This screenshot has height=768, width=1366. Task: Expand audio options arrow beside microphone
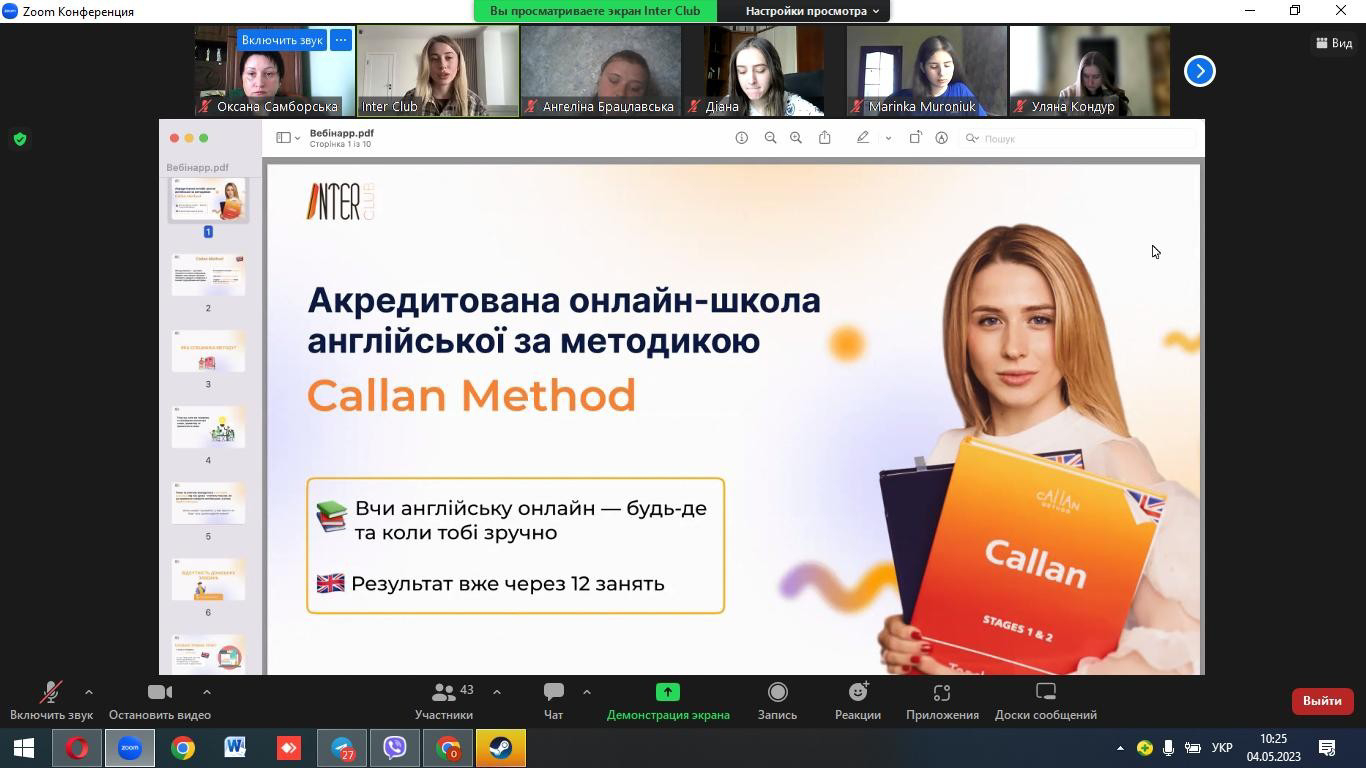[88, 692]
